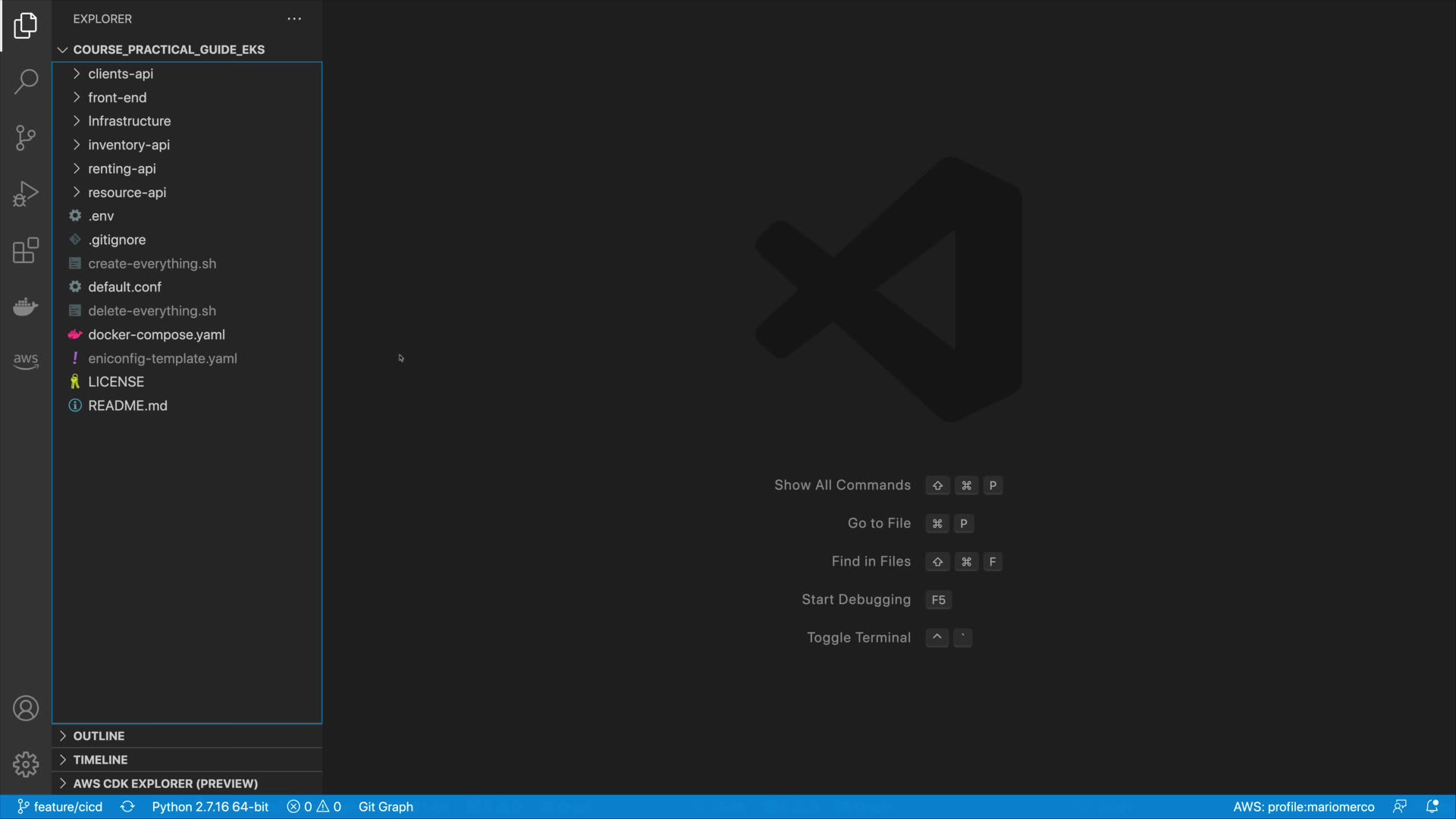This screenshot has height=819, width=1456.
Task: Click the feature/cicd branch indicator
Action: [x=60, y=807]
